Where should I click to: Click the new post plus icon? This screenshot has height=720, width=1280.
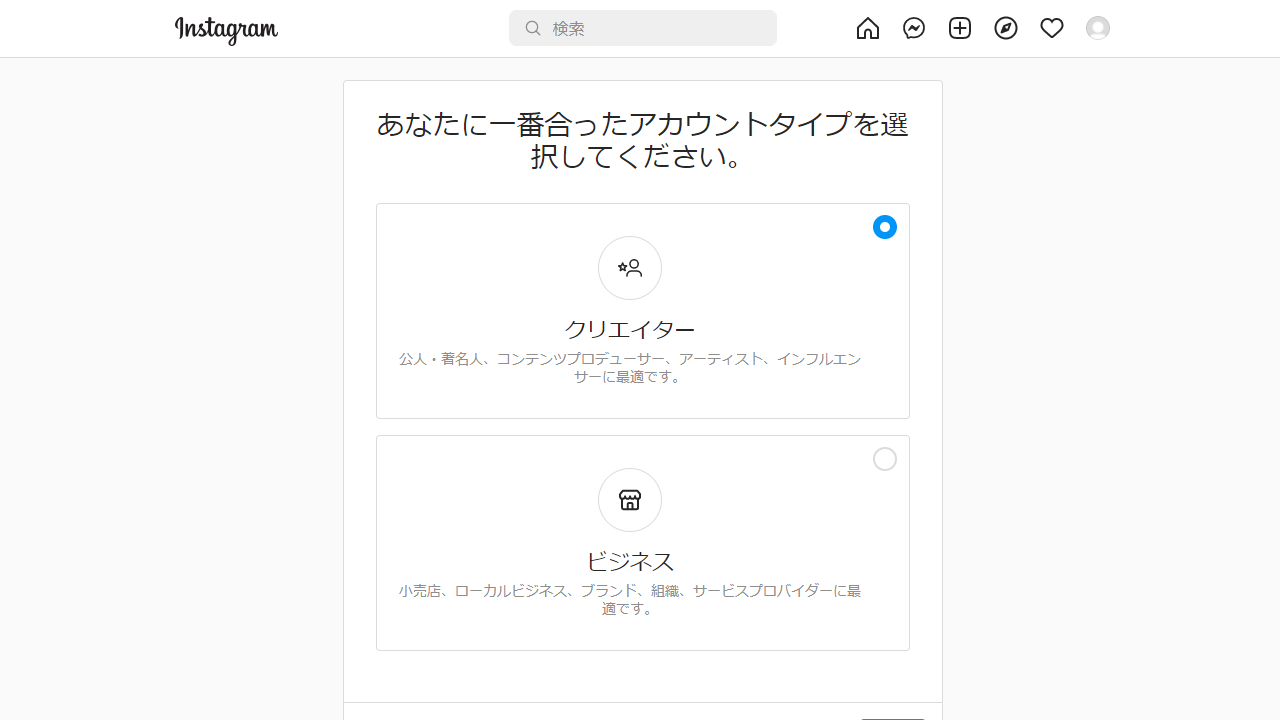pyautogui.click(x=959, y=28)
